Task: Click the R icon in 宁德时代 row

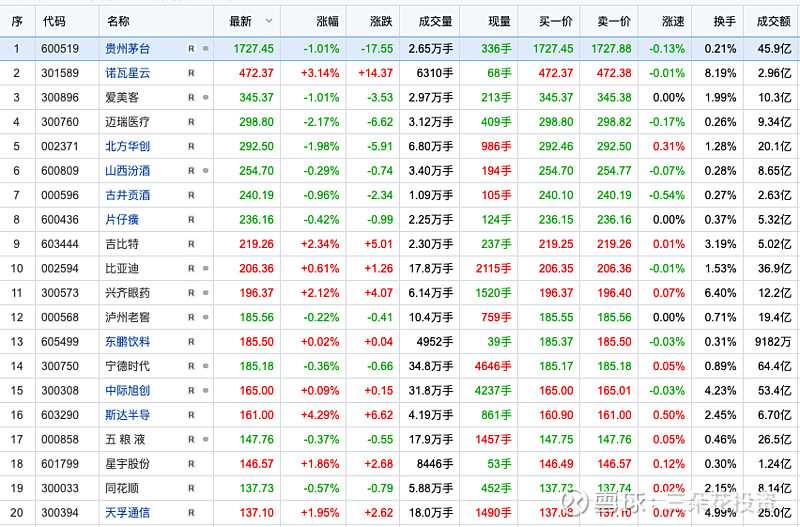Action: point(191,366)
